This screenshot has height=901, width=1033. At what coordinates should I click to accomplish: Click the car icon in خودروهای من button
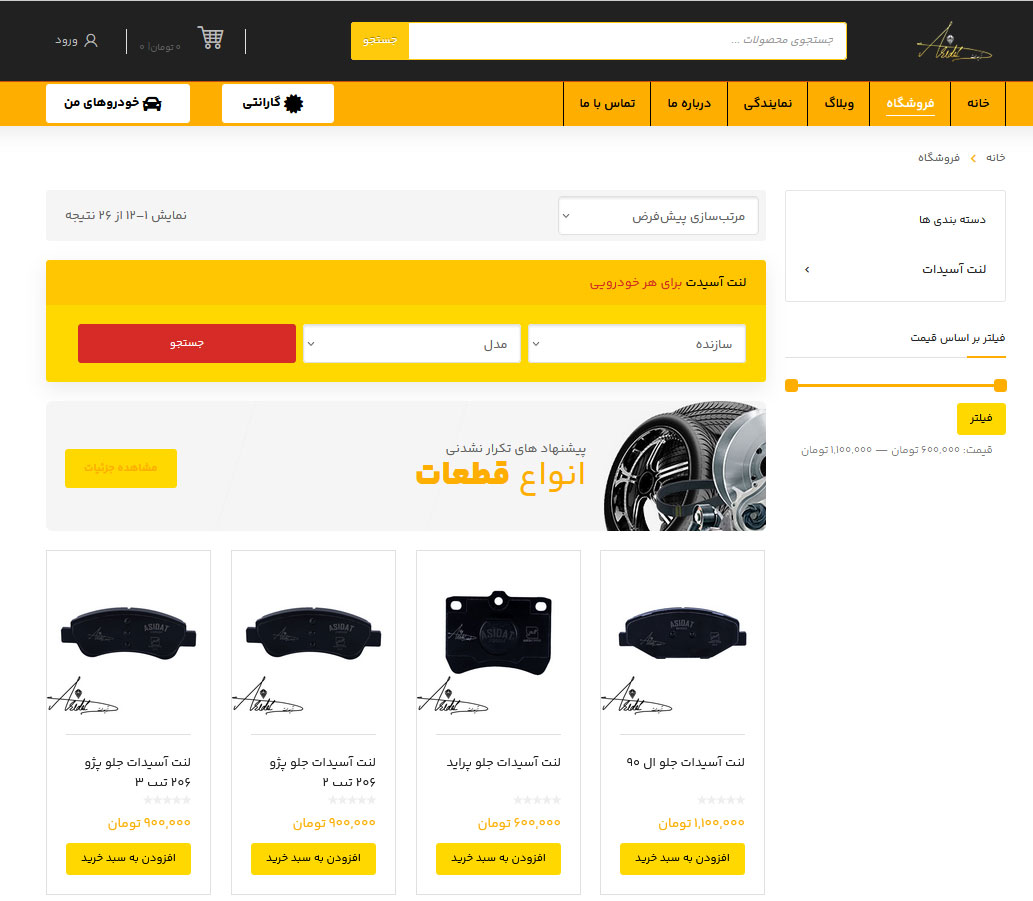pyautogui.click(x=152, y=103)
